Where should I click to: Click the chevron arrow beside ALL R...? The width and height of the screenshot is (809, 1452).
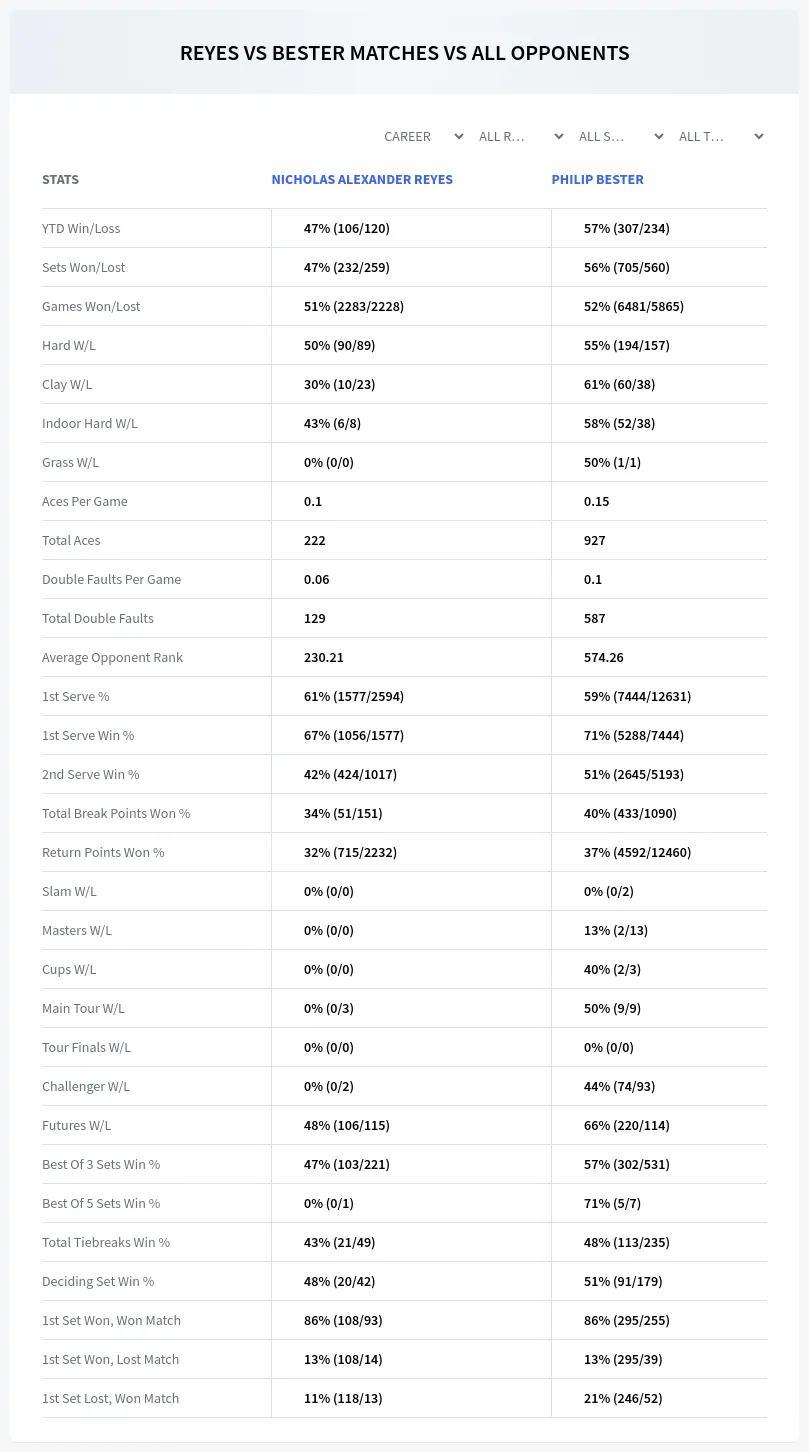[559, 136]
